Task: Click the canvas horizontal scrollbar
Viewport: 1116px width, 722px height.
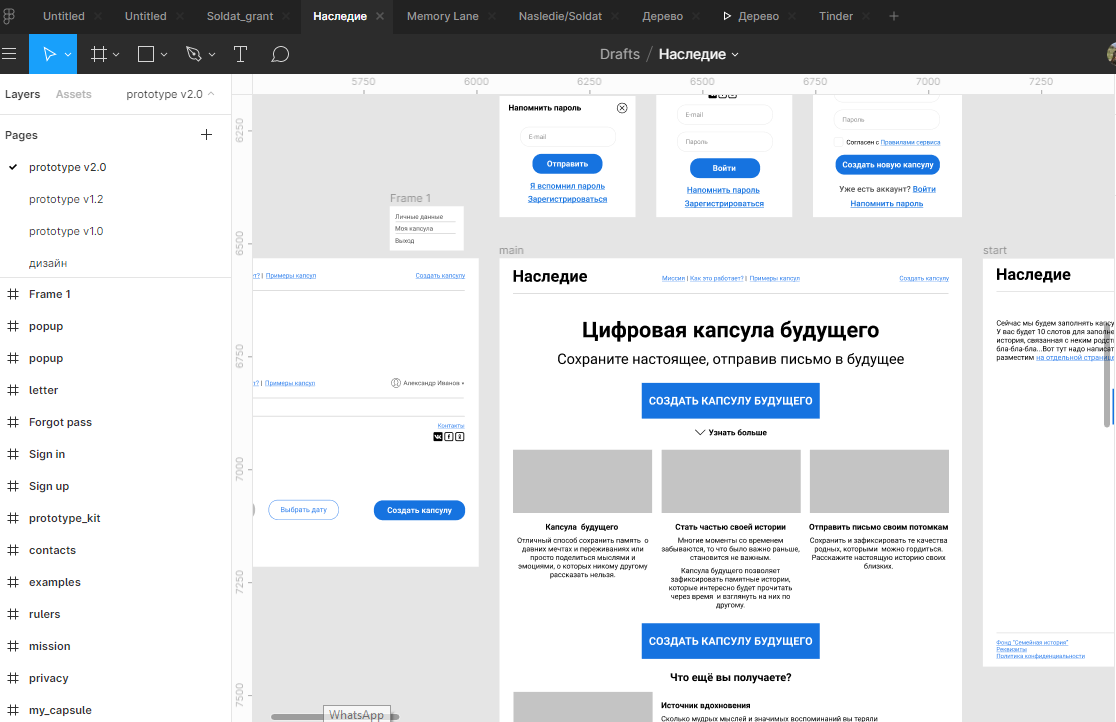Action: pos(335,716)
